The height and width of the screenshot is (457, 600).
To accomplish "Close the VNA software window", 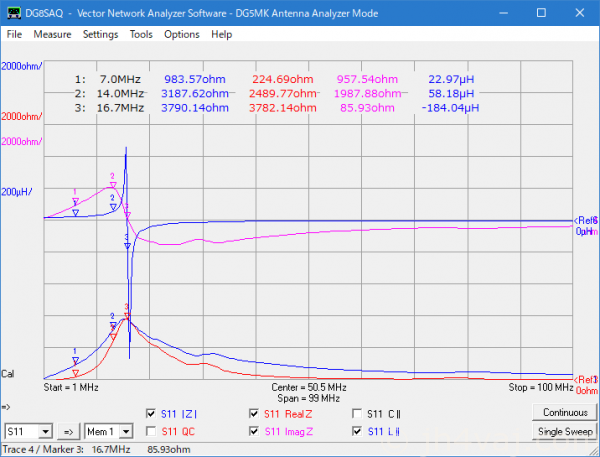I will 580,13.
